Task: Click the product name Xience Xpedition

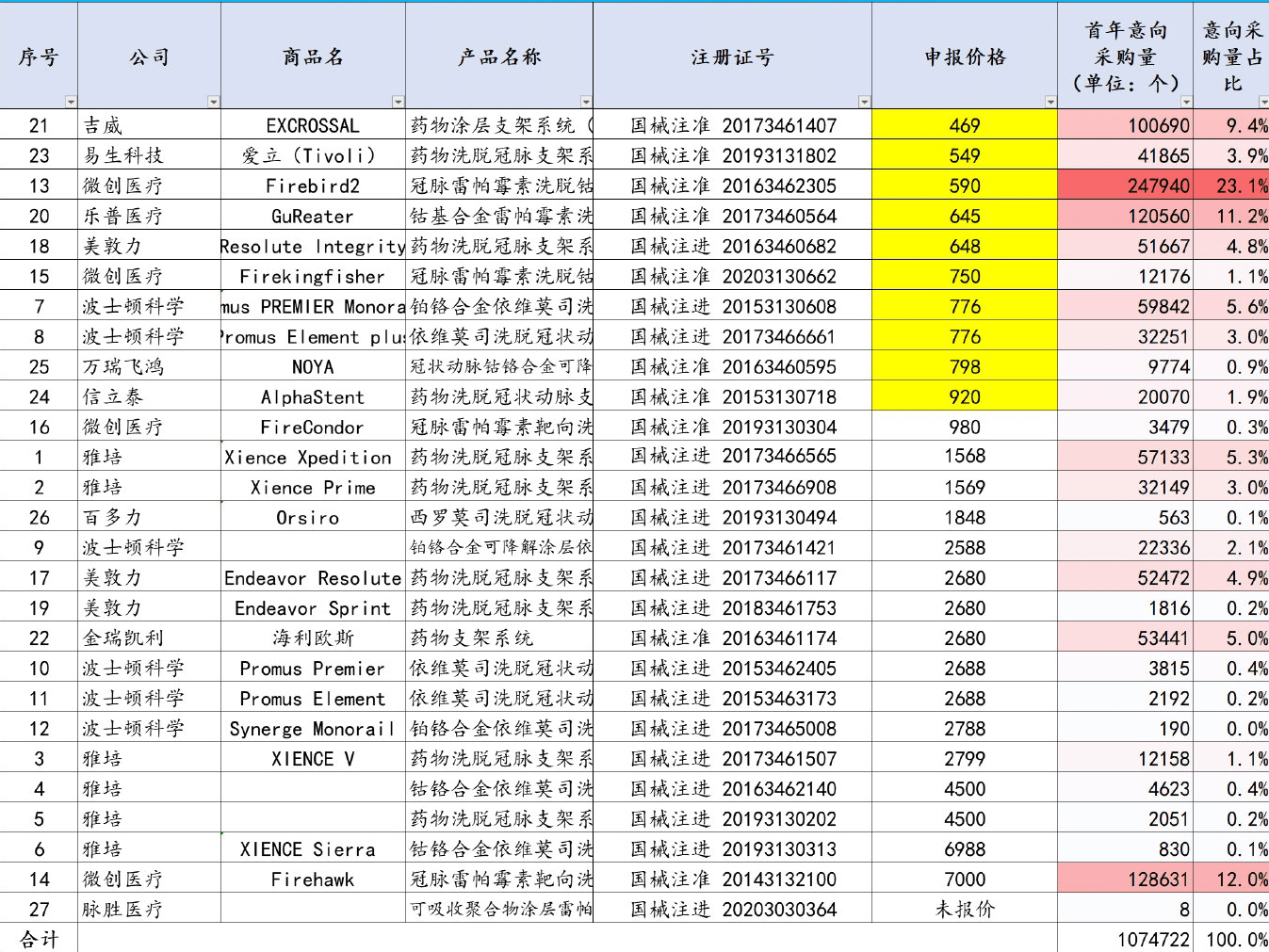Action: click(308, 457)
